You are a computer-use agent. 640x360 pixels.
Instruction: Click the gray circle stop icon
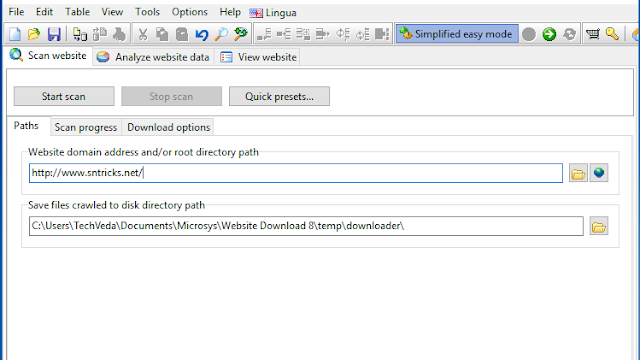tap(529, 34)
